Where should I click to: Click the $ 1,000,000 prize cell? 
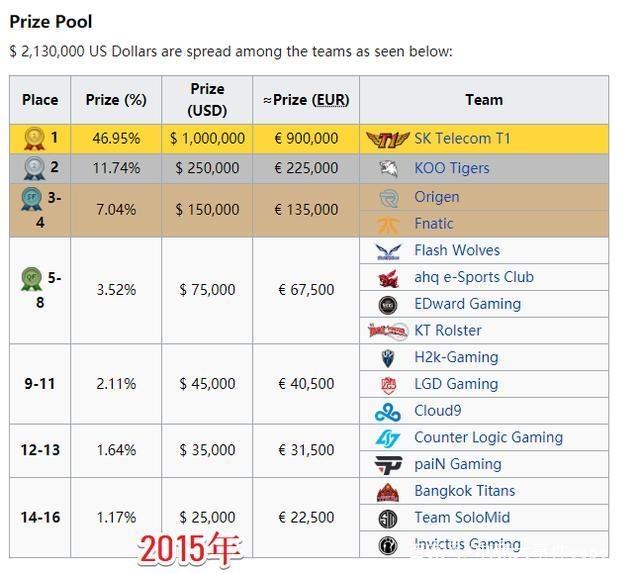[207, 139]
